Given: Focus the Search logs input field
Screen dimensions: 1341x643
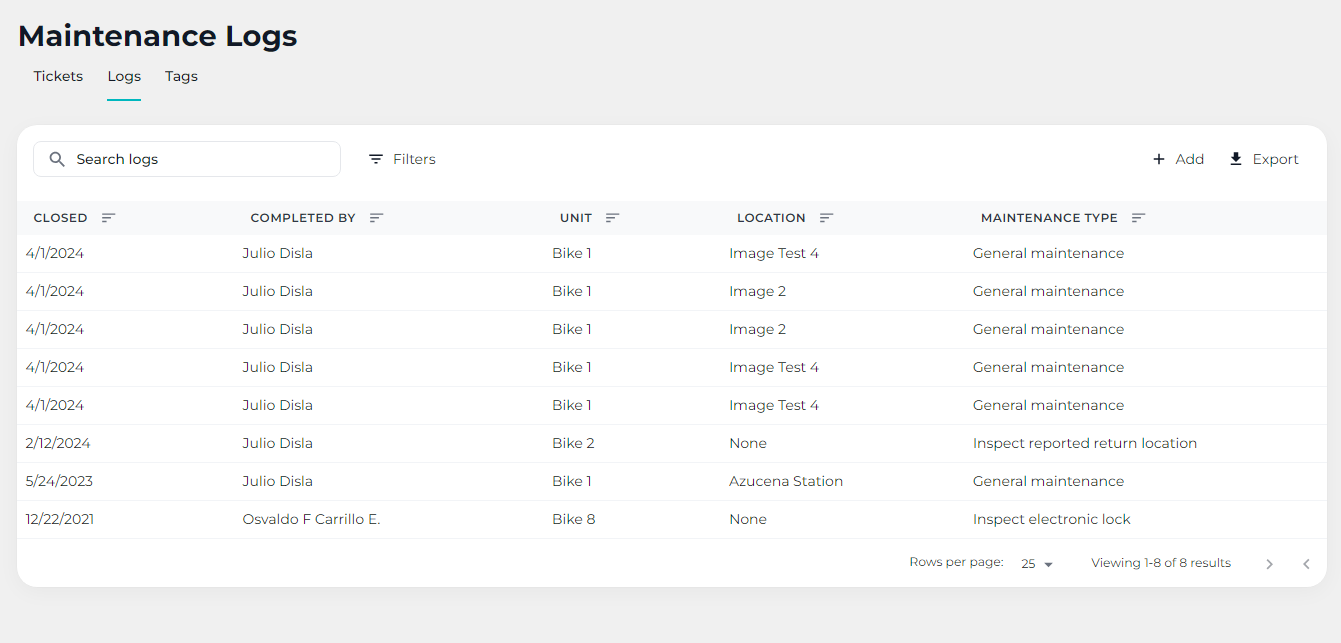Looking at the screenshot, I should tap(200, 159).
